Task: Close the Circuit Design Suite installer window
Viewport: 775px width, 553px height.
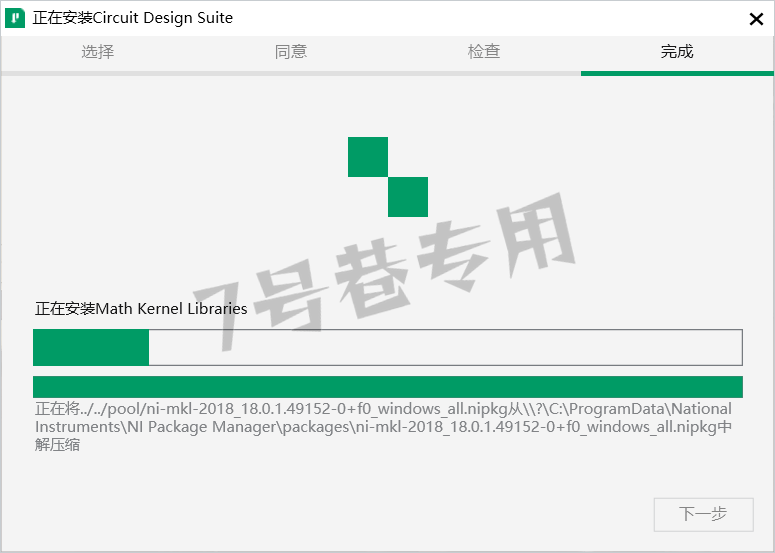Action: [756, 19]
